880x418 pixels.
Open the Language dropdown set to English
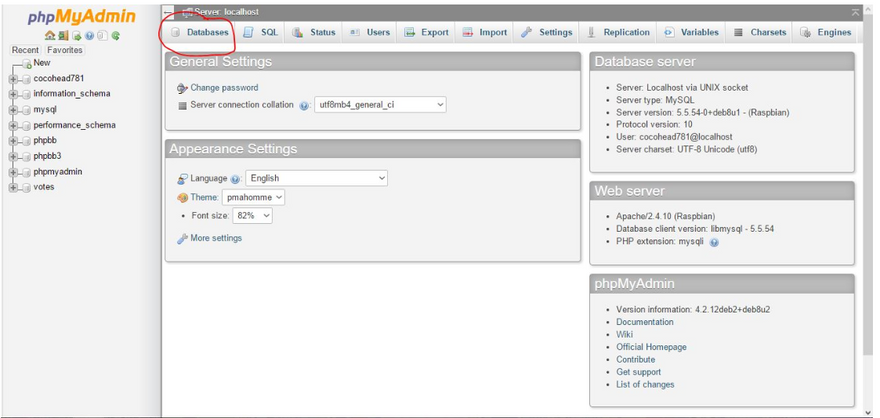(x=316, y=178)
